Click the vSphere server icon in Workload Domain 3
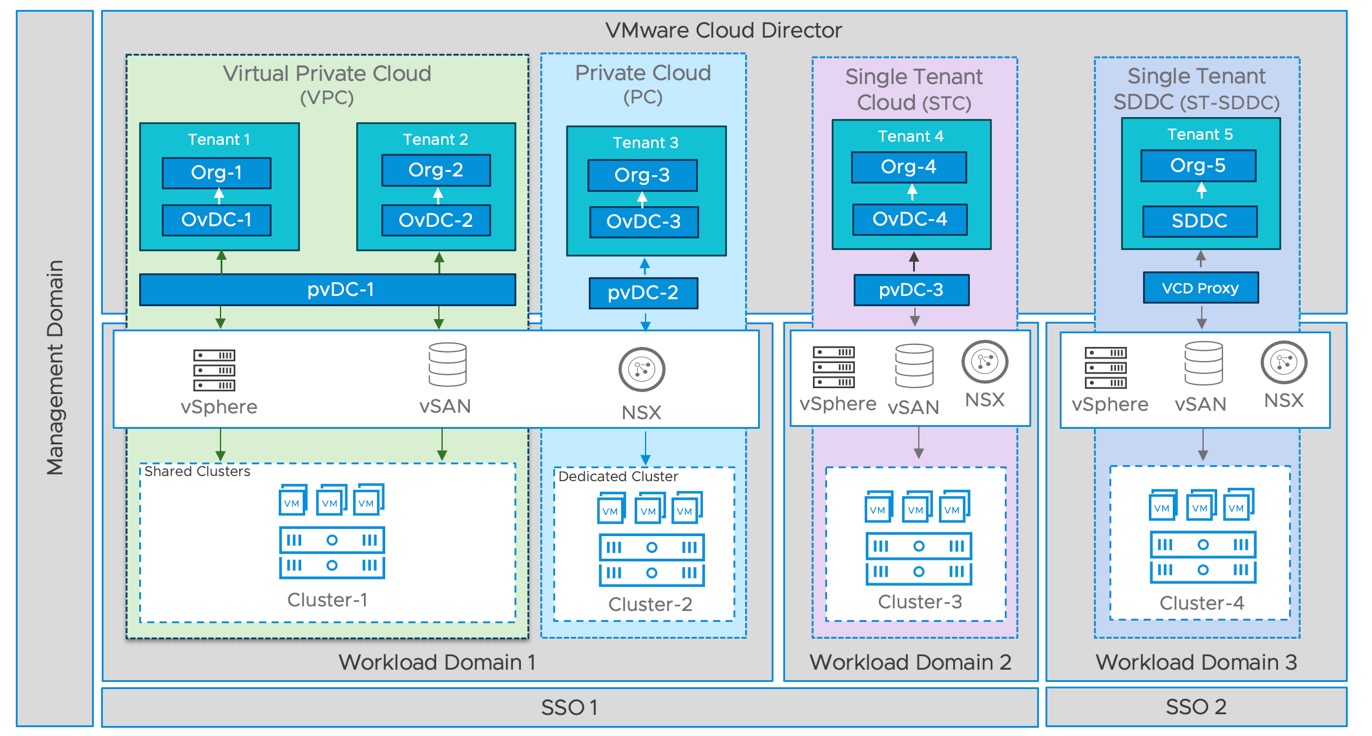 pos(1106,367)
